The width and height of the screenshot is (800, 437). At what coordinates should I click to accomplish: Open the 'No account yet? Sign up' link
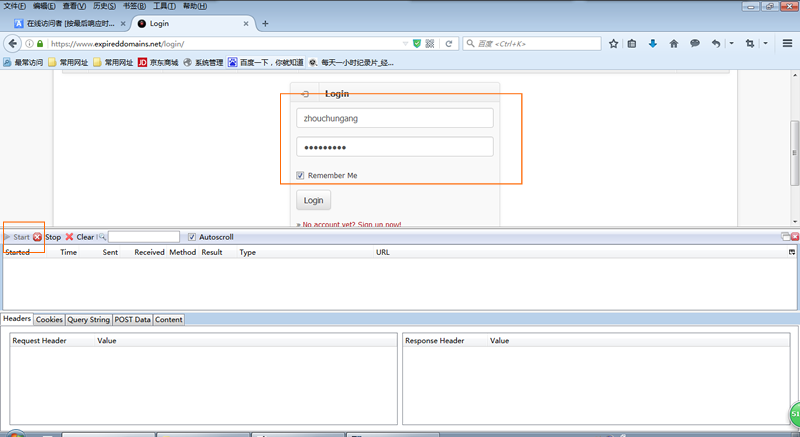[x=352, y=224]
